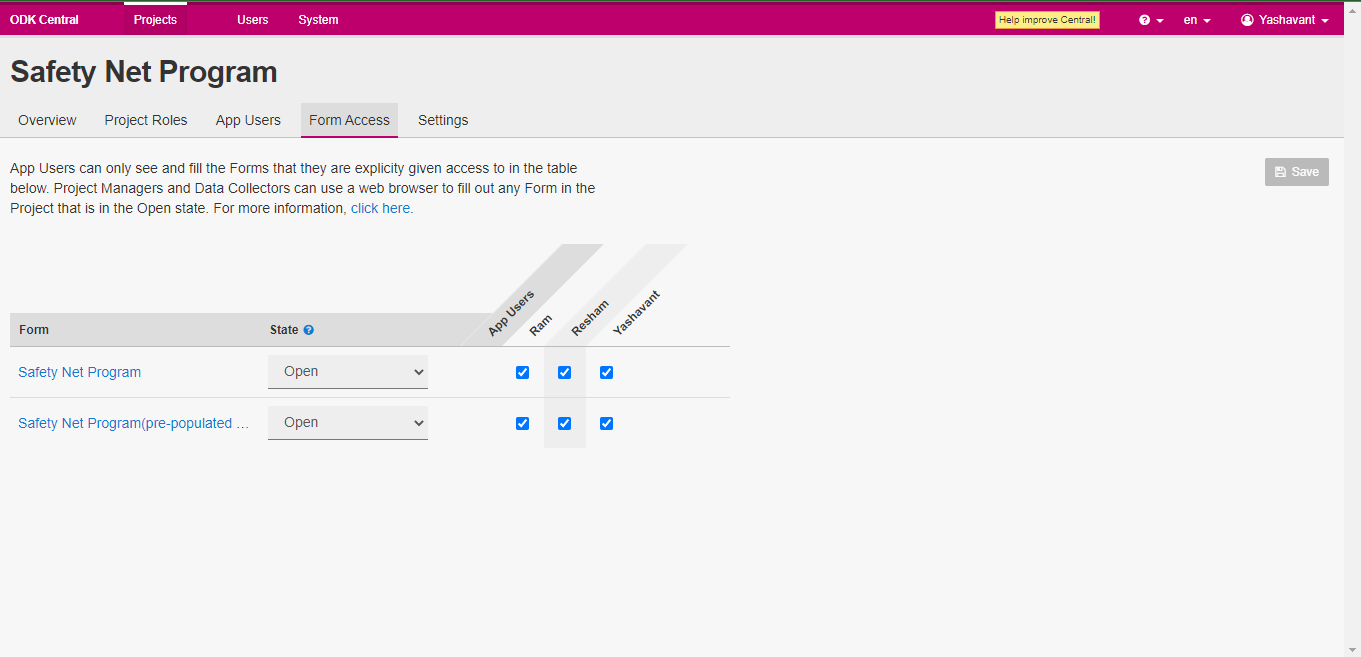Click the help question mark icon
Viewport: 1361px width, 657px height.
tap(1144, 20)
